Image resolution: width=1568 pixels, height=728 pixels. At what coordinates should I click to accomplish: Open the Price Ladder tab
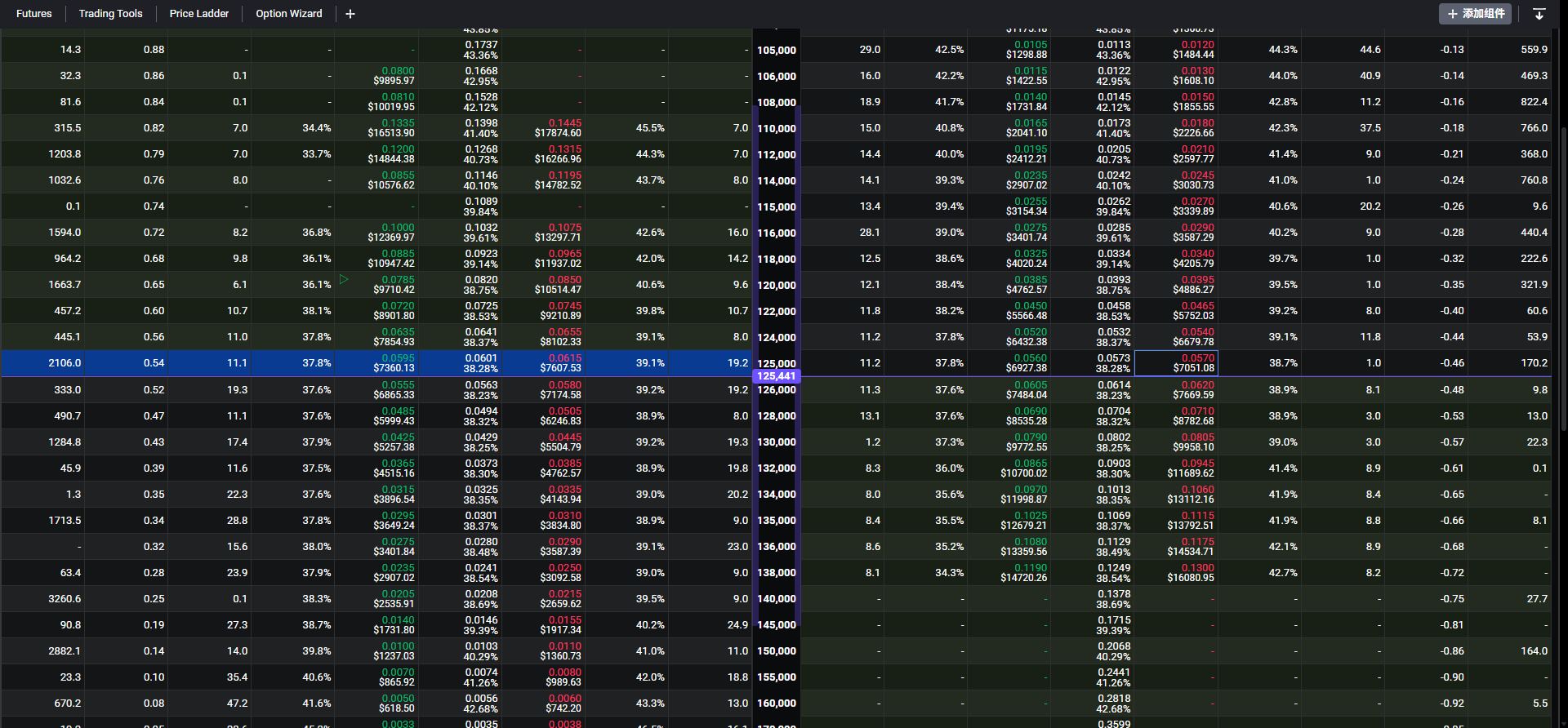199,14
